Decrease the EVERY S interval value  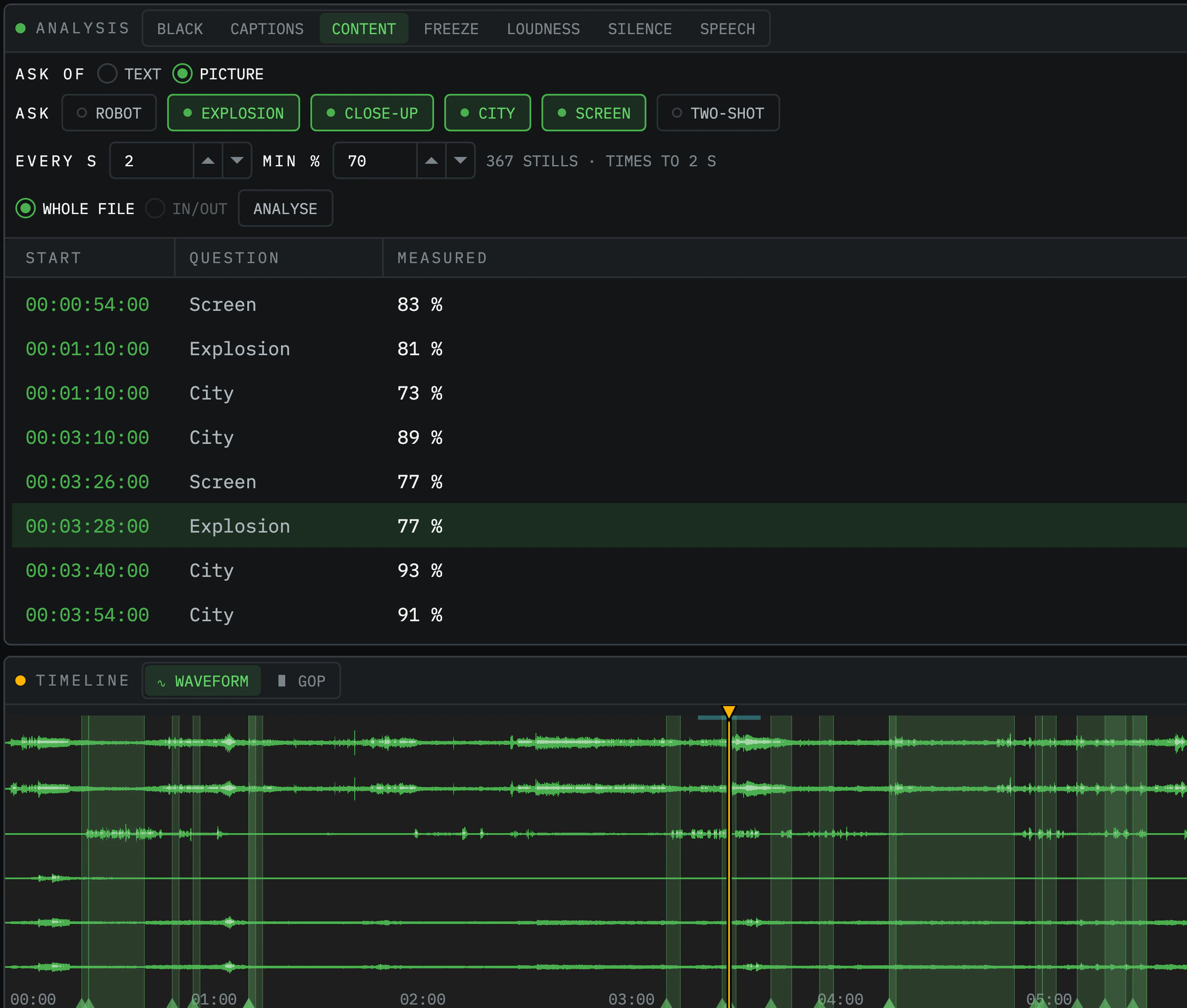click(237, 161)
